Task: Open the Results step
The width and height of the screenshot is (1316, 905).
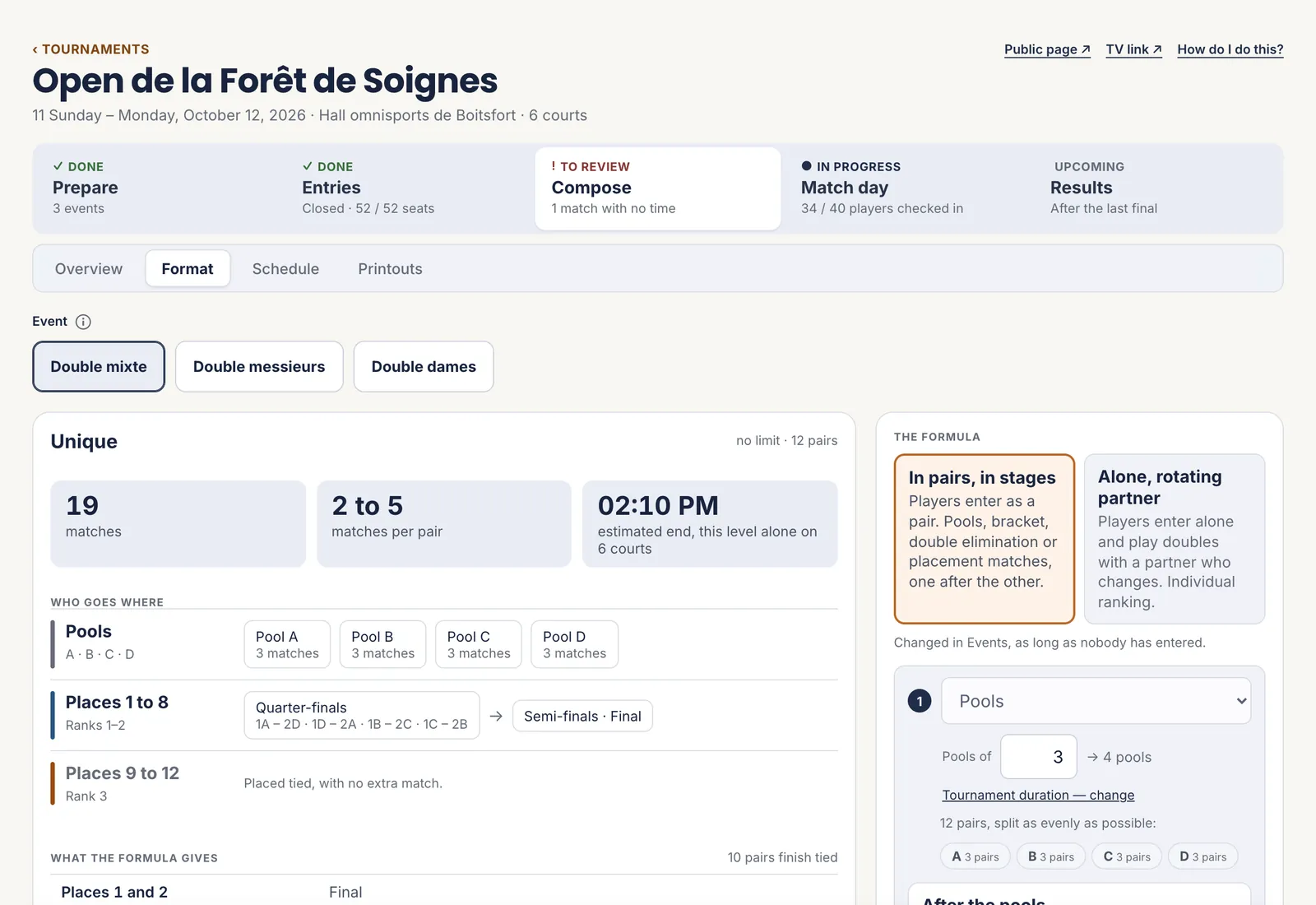Action: 1157,188
